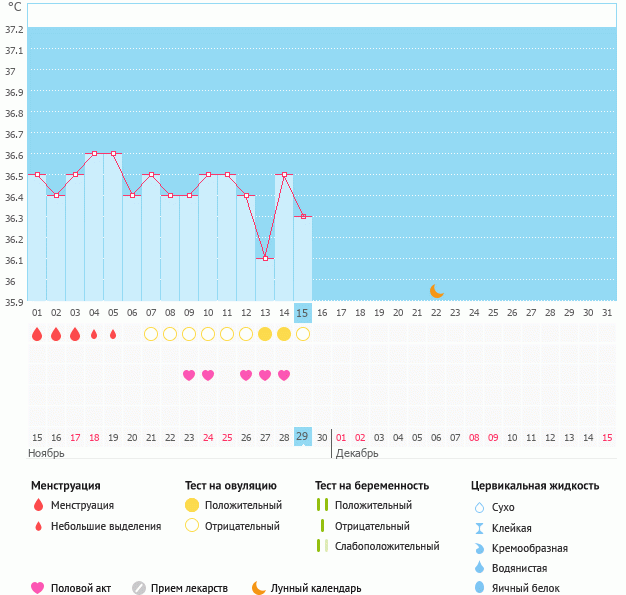This screenshot has height=595, width=626.
Task: Click the menstruation drop on cycle day 01
Action: tap(37, 334)
